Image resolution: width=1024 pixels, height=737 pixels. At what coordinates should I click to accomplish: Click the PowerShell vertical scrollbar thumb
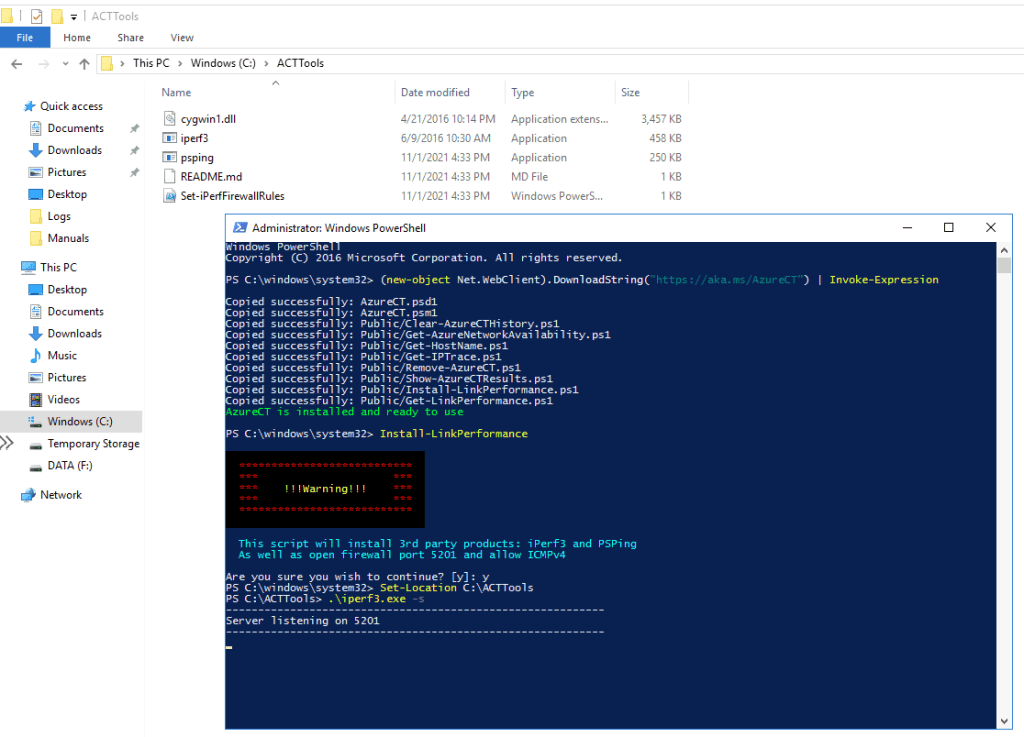(1004, 265)
